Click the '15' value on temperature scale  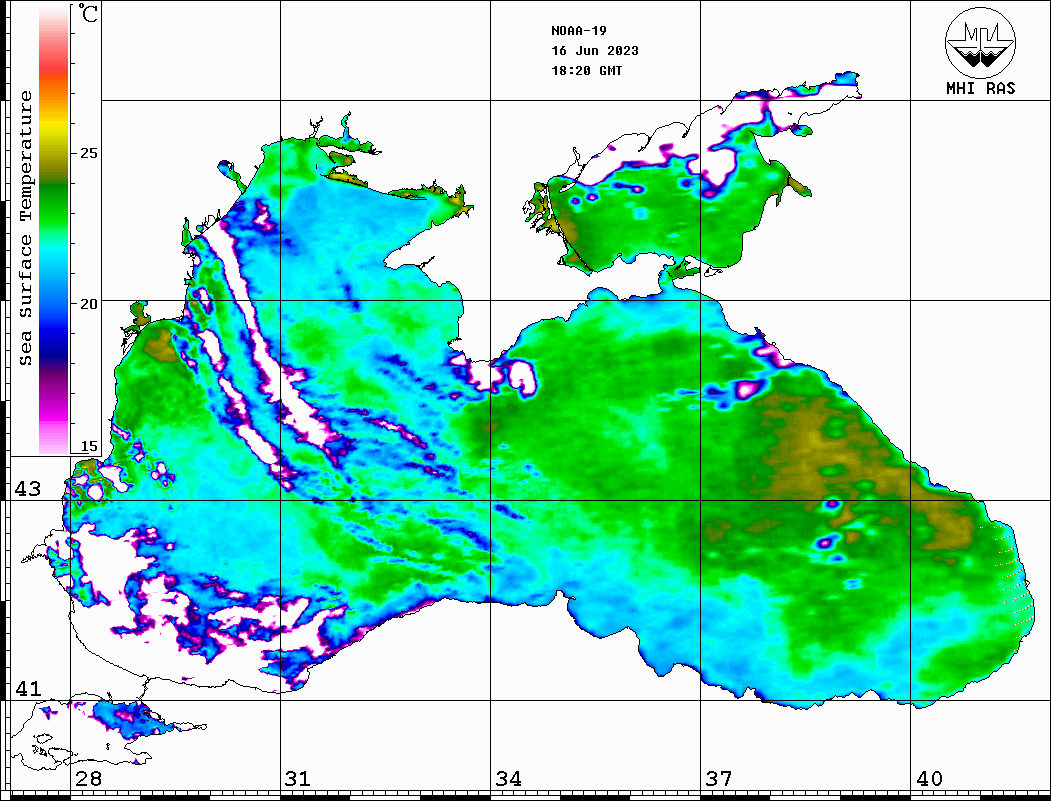pyautogui.click(x=88, y=446)
